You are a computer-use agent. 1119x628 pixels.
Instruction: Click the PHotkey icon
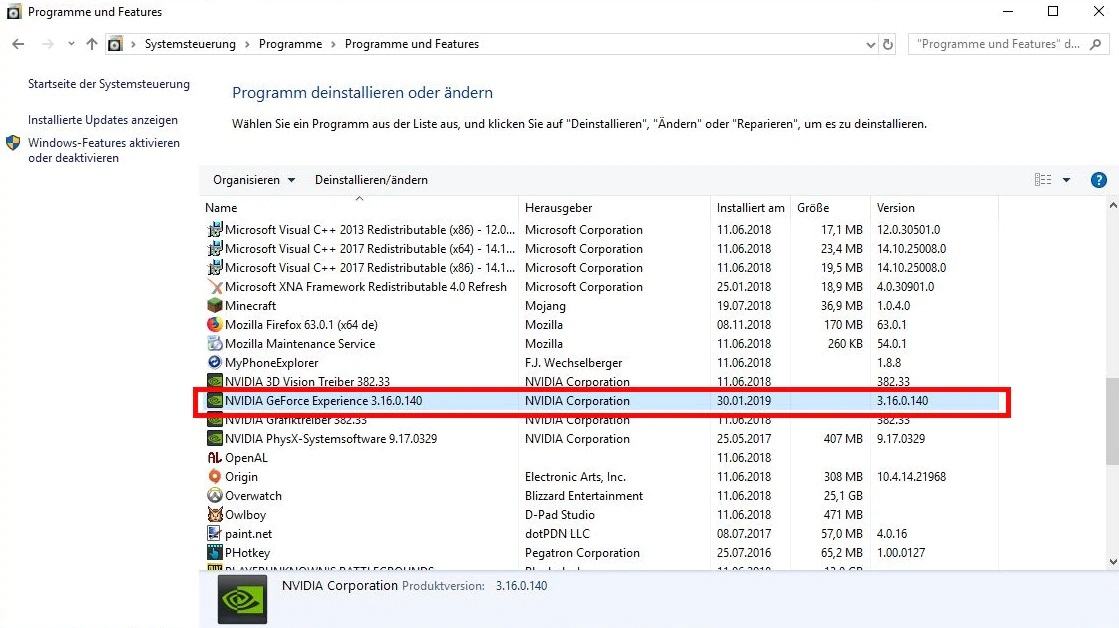point(214,552)
